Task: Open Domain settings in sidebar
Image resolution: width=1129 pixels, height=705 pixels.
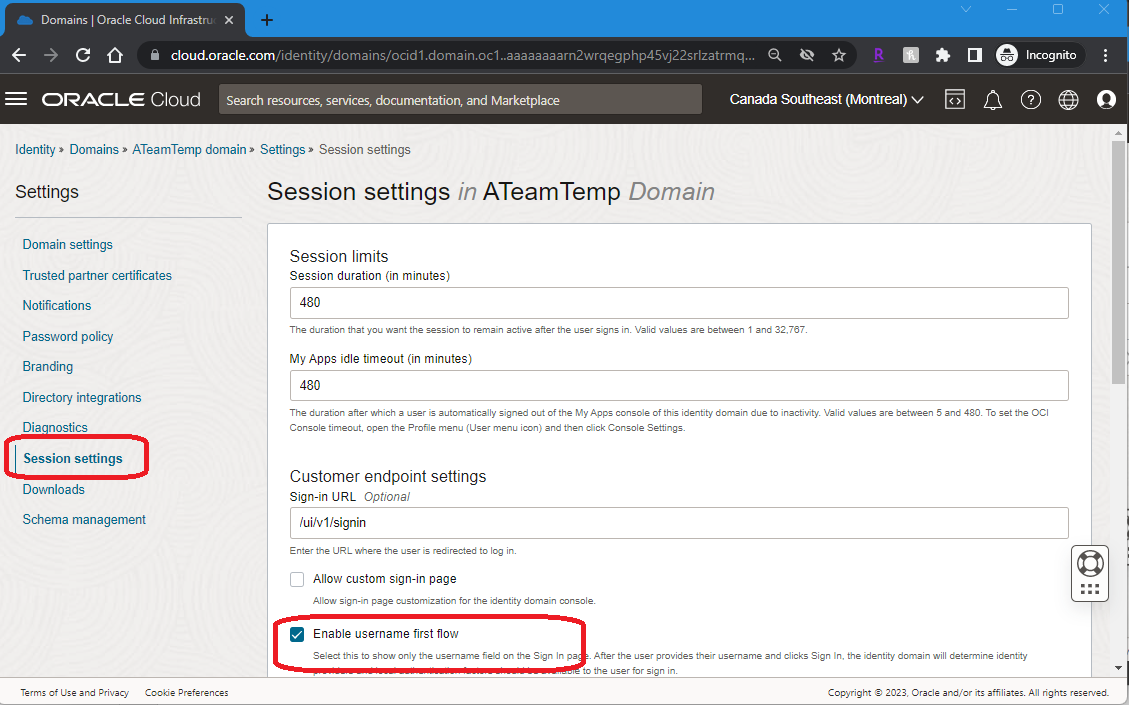Action: [68, 244]
